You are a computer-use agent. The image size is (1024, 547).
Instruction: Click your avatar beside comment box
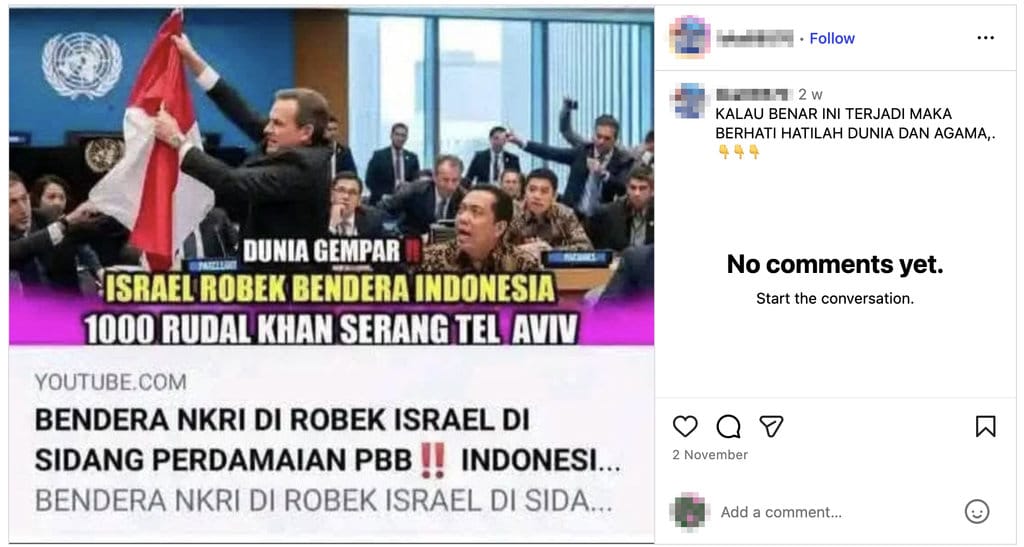(x=690, y=512)
